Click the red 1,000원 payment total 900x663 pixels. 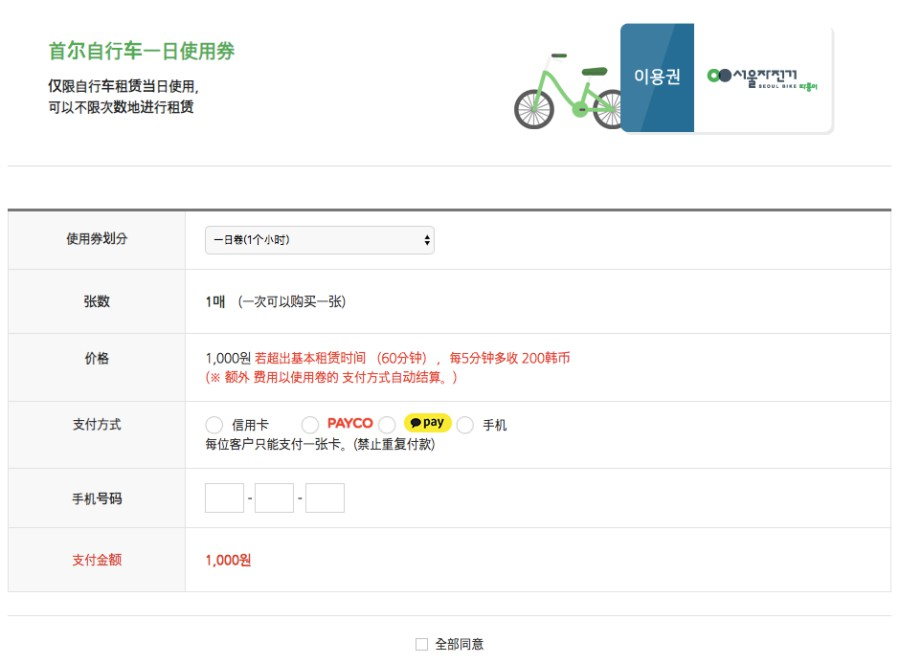click(228, 560)
